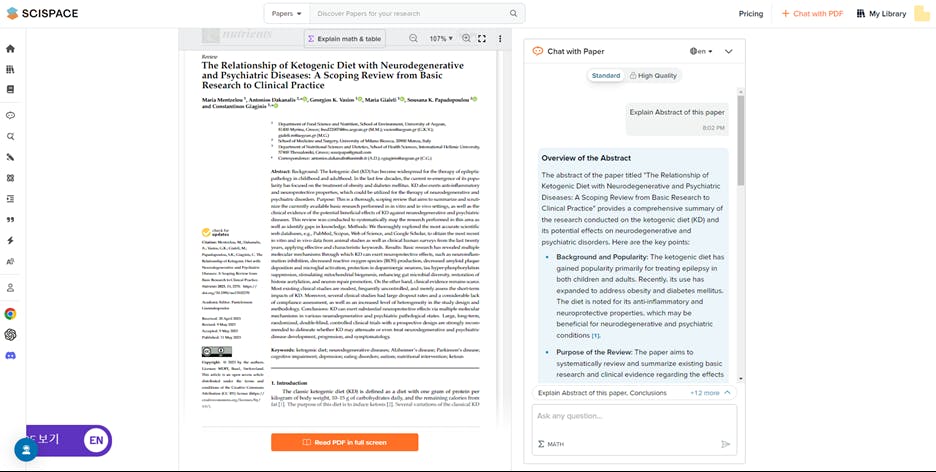Open the blue support avatar bubble
The height and width of the screenshot is (472, 936).
point(26,449)
